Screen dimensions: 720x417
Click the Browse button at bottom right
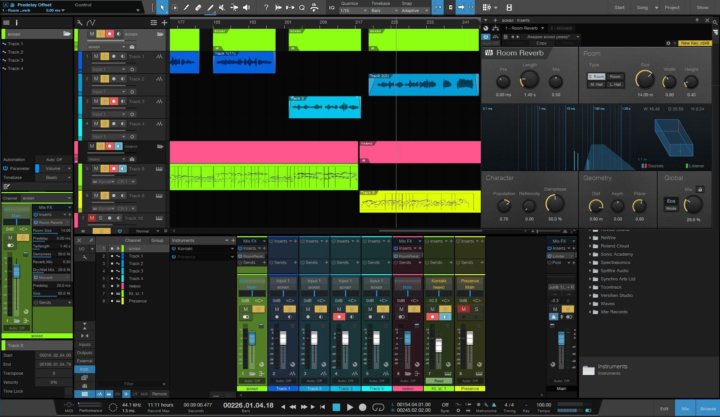pyautogui.click(x=706, y=408)
